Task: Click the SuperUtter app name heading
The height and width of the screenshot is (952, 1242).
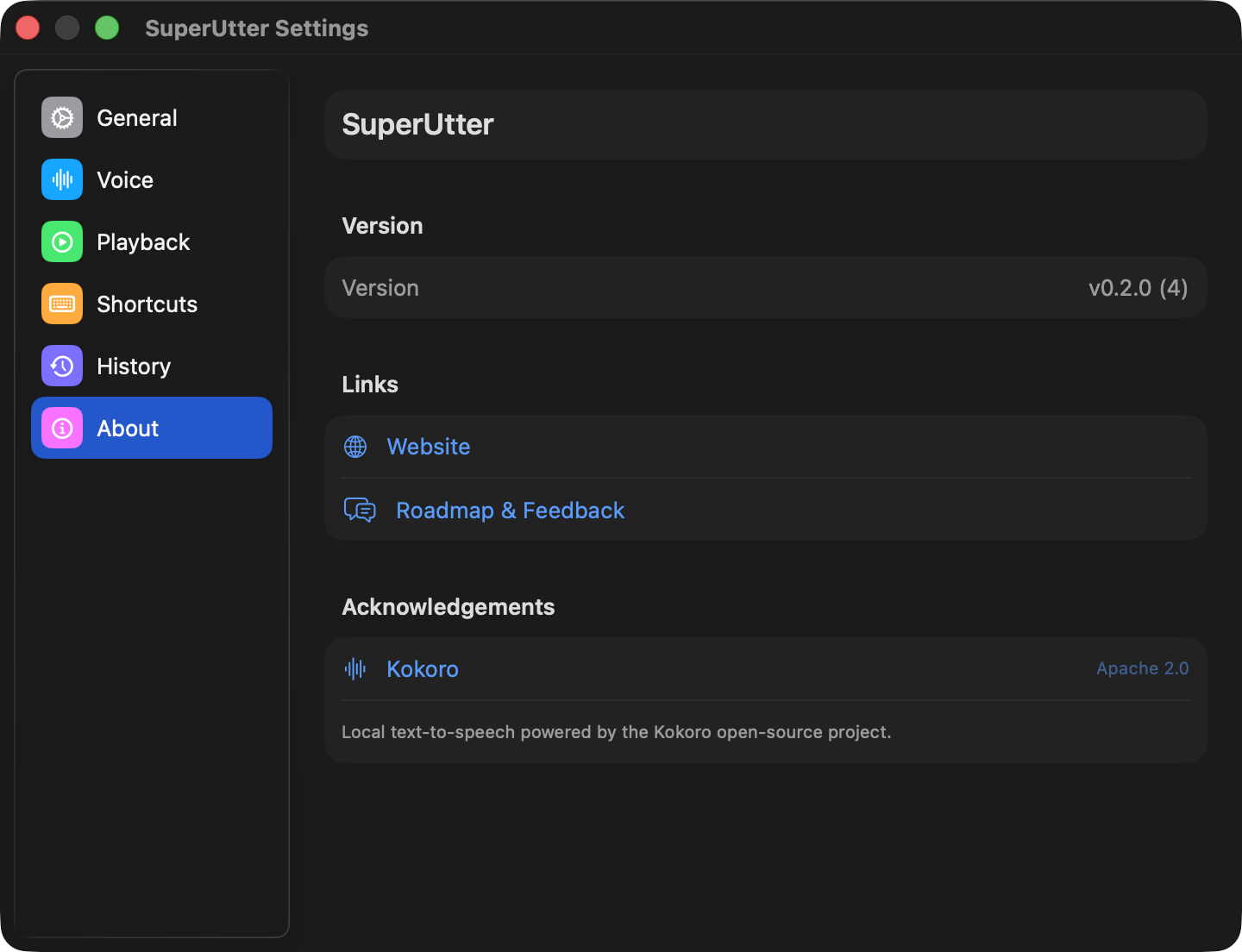Action: [x=418, y=125]
